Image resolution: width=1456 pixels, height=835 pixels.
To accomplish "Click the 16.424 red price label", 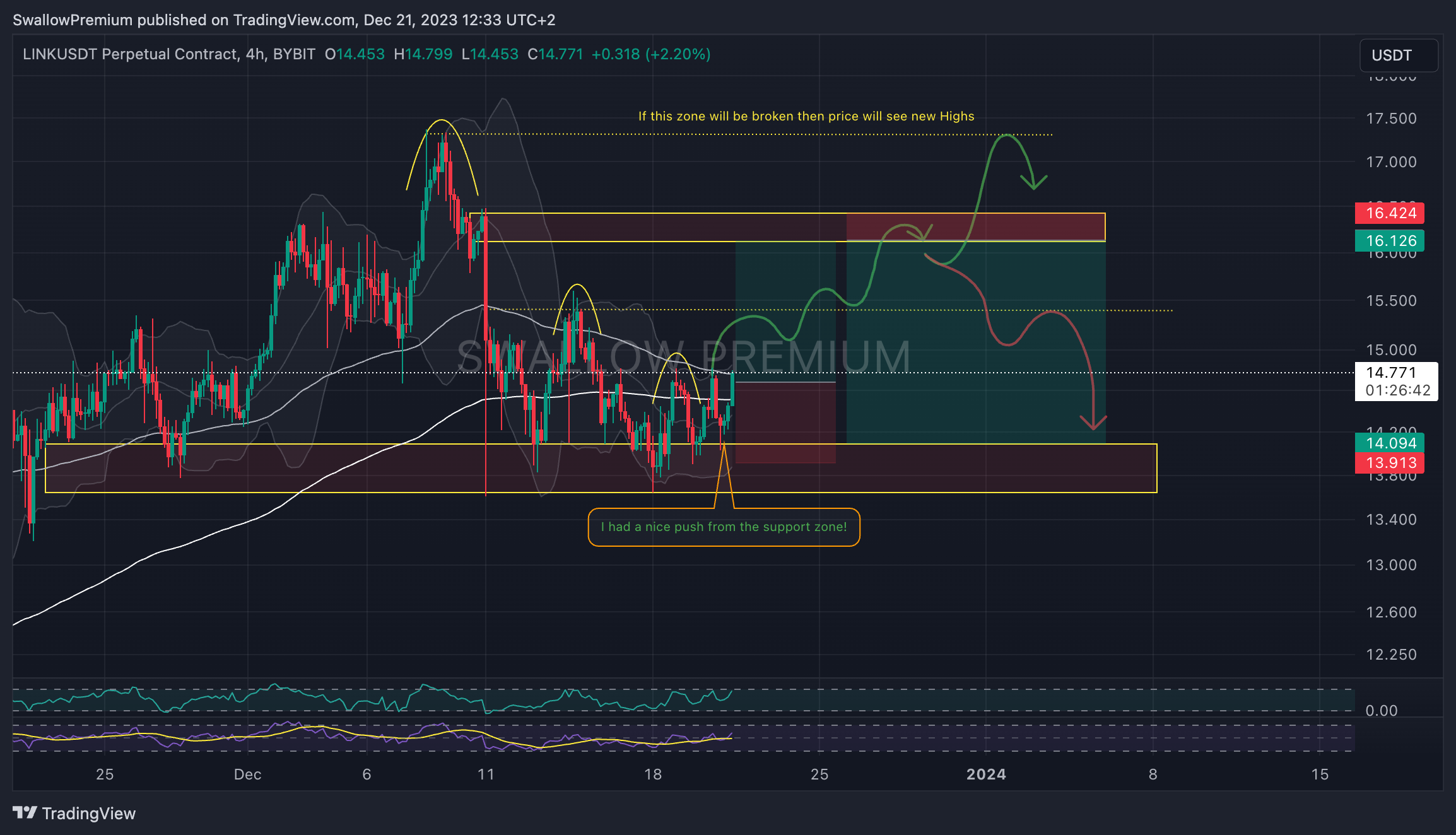I will [1389, 213].
